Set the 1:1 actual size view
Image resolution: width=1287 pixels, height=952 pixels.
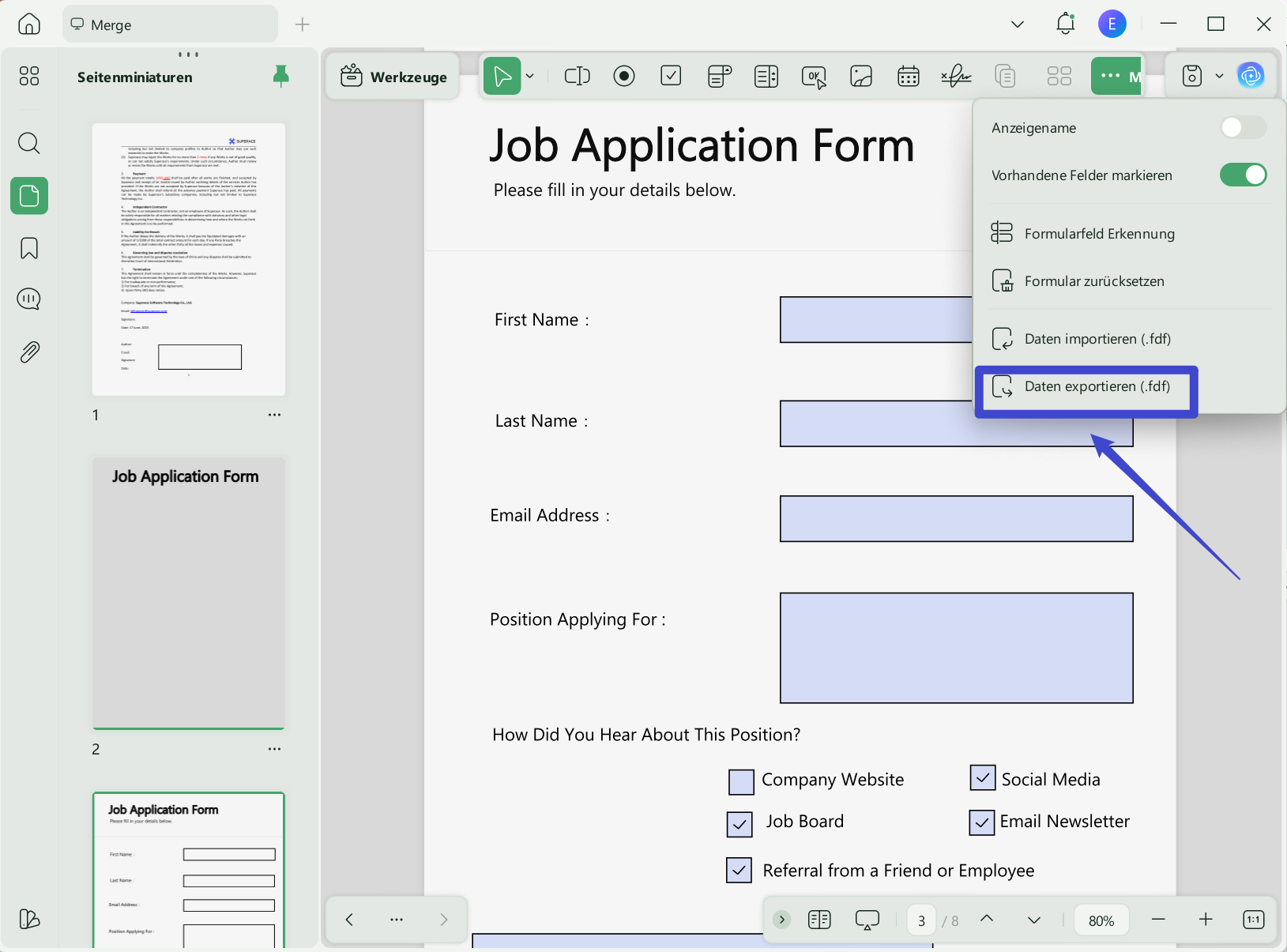(1253, 920)
